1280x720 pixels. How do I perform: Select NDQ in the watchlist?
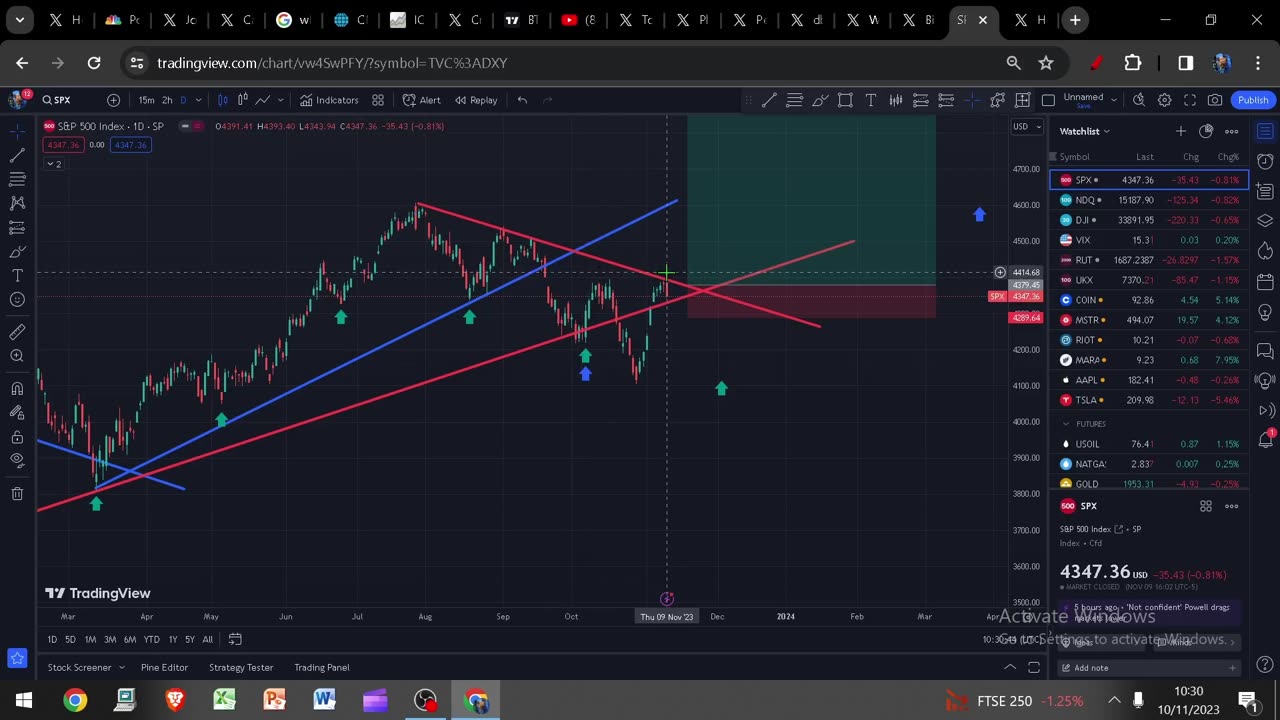tap(1149, 200)
